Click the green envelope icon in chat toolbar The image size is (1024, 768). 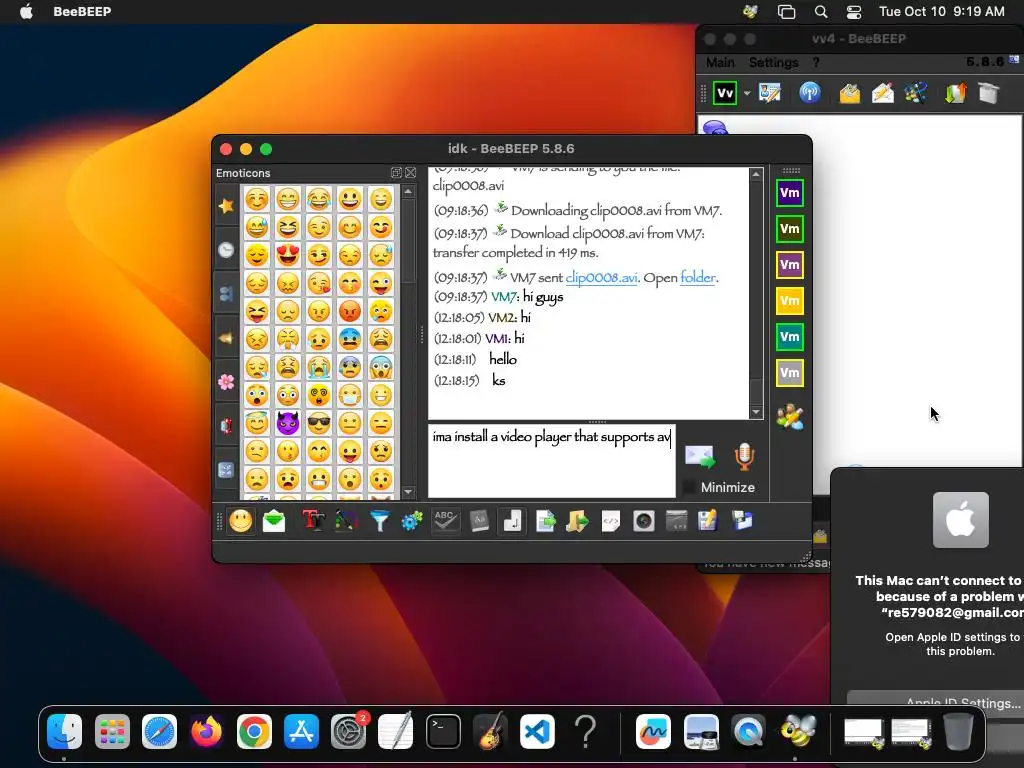[274, 521]
